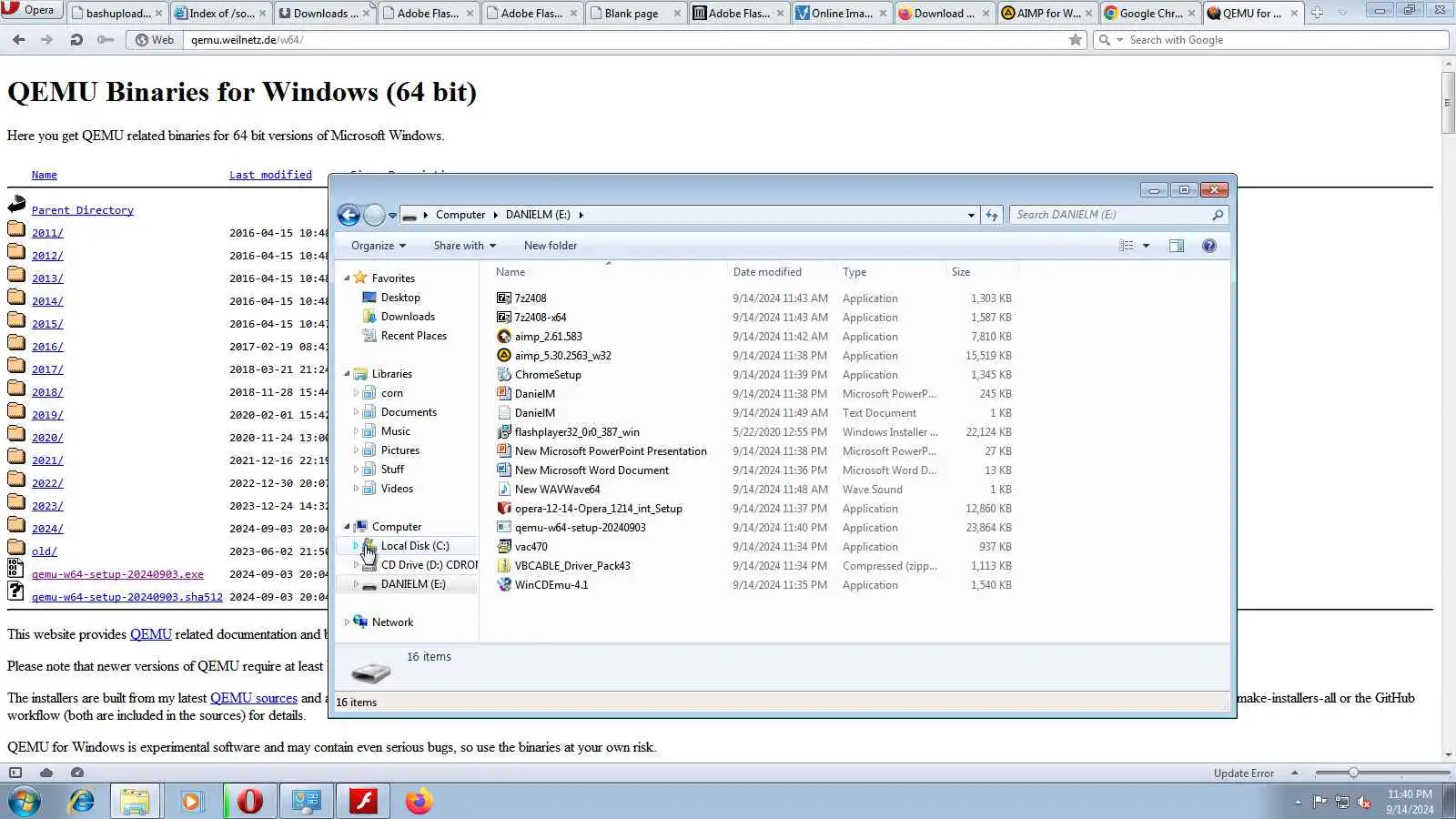Open the Explorer help icon
Image resolution: width=1456 pixels, height=819 pixels.
click(1209, 246)
